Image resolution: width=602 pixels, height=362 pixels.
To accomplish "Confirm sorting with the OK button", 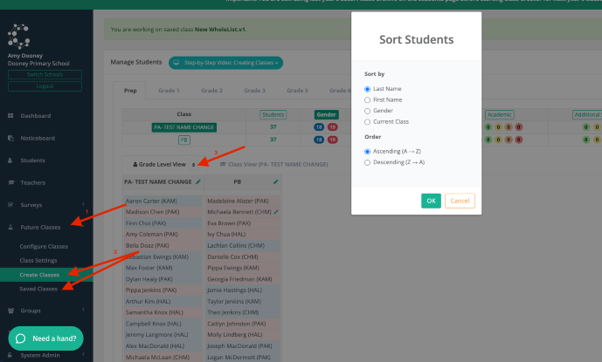I will (431, 201).
